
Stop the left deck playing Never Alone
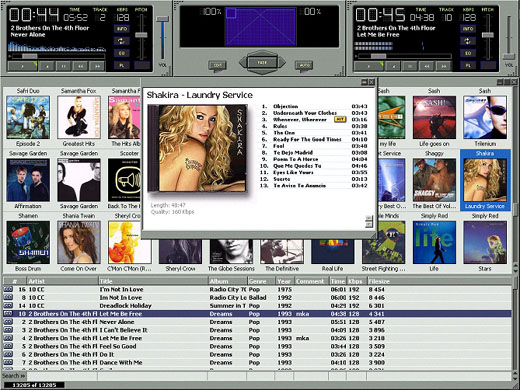tap(47, 66)
